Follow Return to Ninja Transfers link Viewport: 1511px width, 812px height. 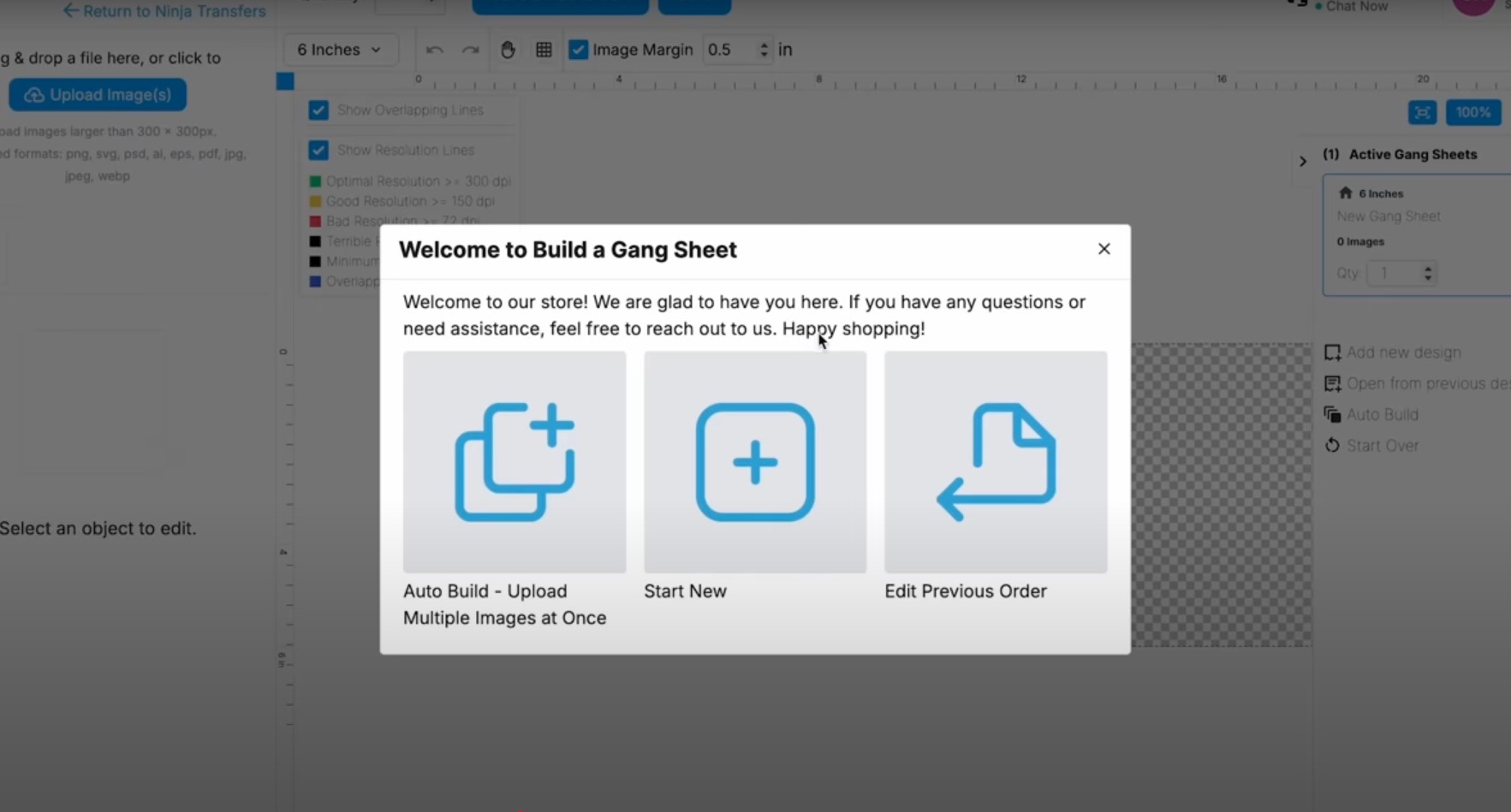click(x=164, y=11)
